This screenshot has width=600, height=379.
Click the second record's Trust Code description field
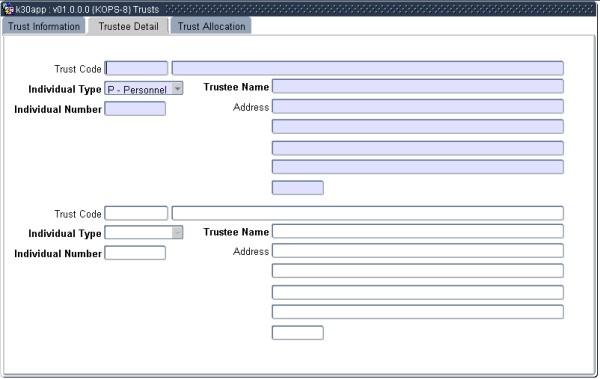(368, 213)
